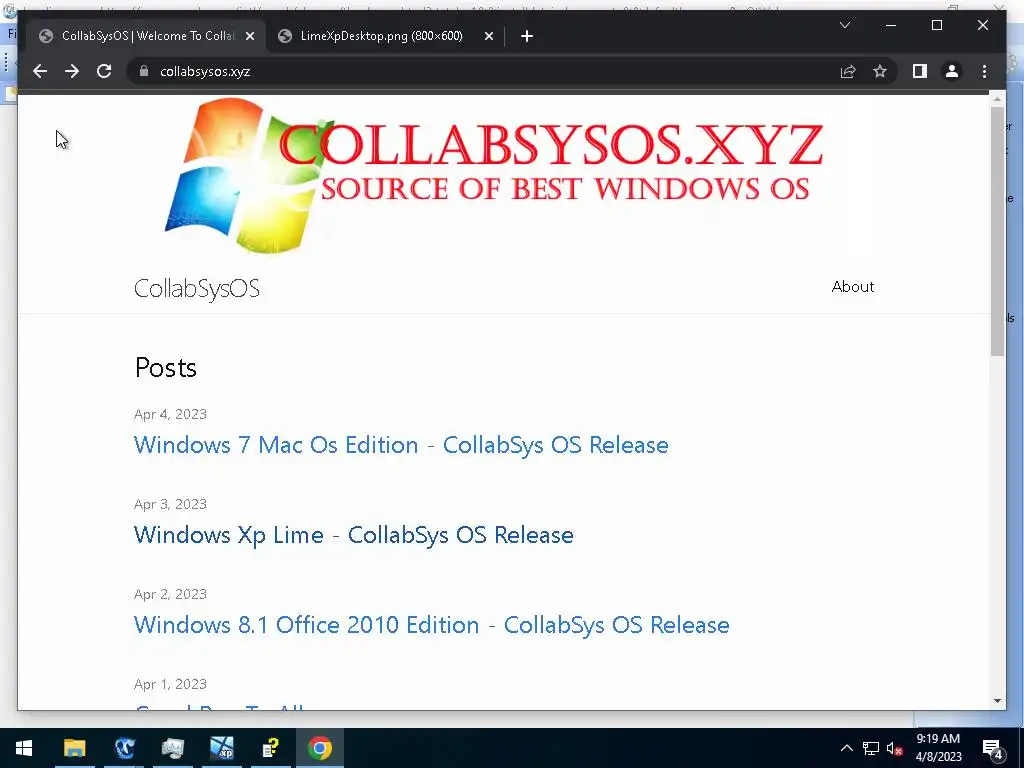Open a new browser tab
This screenshot has height=768, width=1024.
coord(527,36)
